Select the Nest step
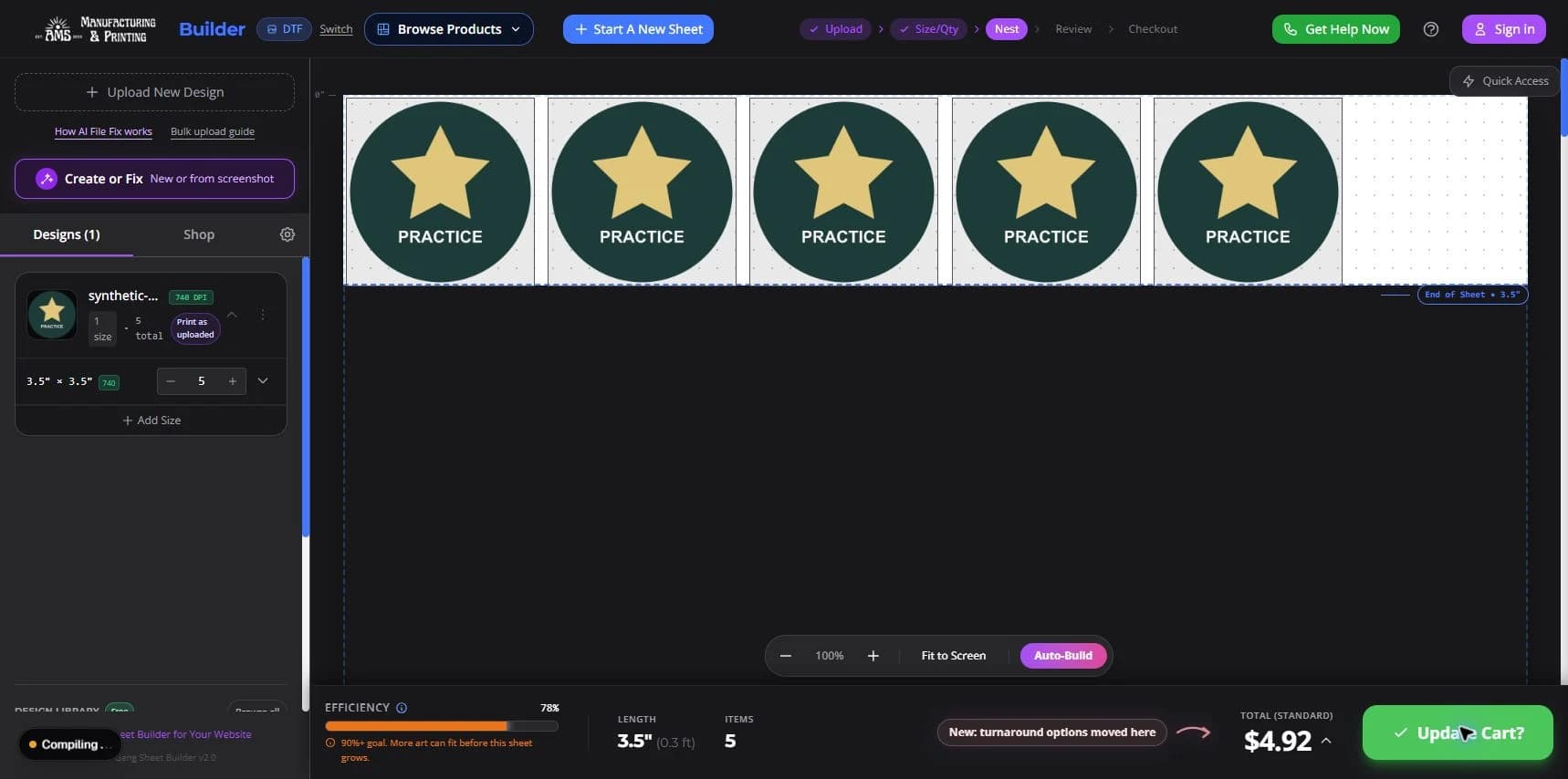 1007,29
